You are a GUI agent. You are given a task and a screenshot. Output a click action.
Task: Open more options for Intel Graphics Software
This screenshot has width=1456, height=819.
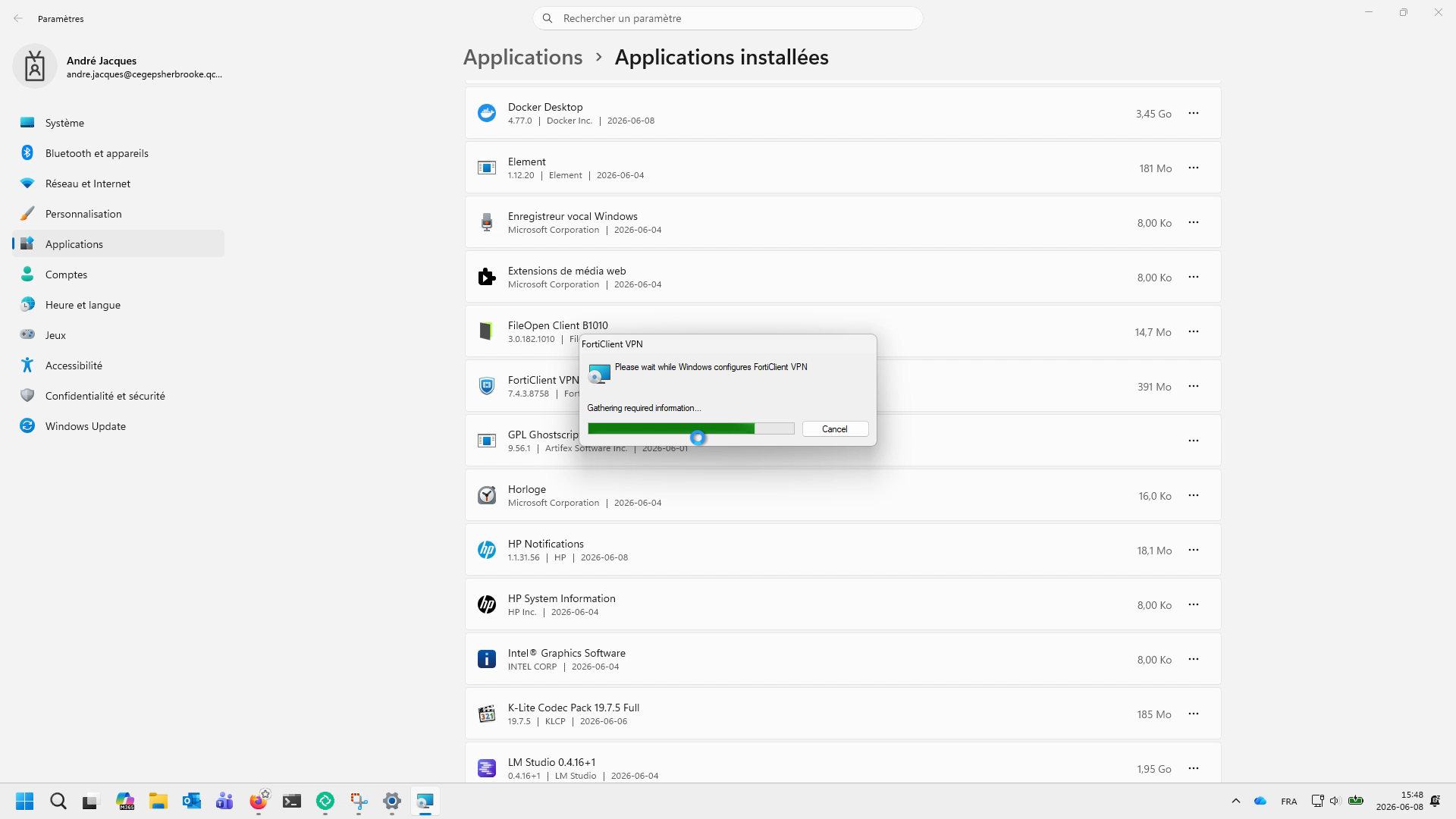(x=1194, y=659)
